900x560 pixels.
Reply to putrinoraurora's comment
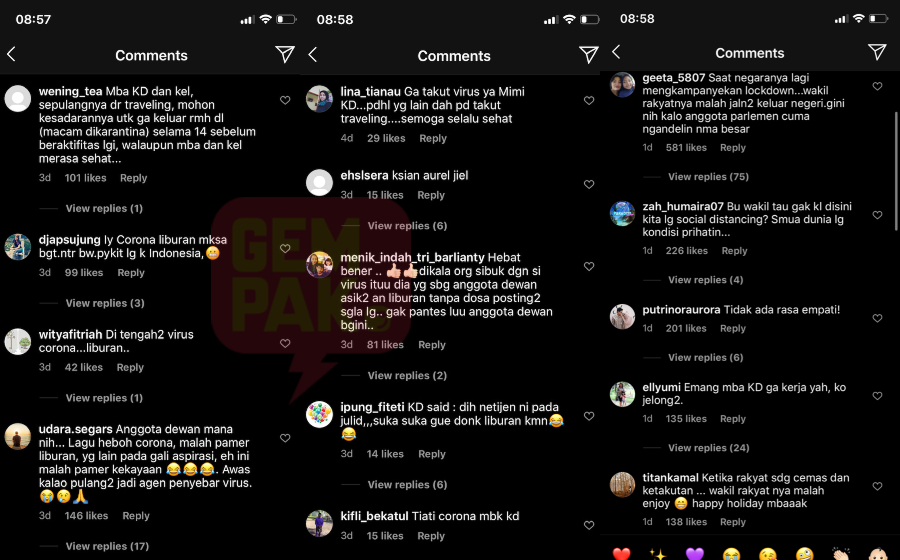pyautogui.click(x=733, y=328)
